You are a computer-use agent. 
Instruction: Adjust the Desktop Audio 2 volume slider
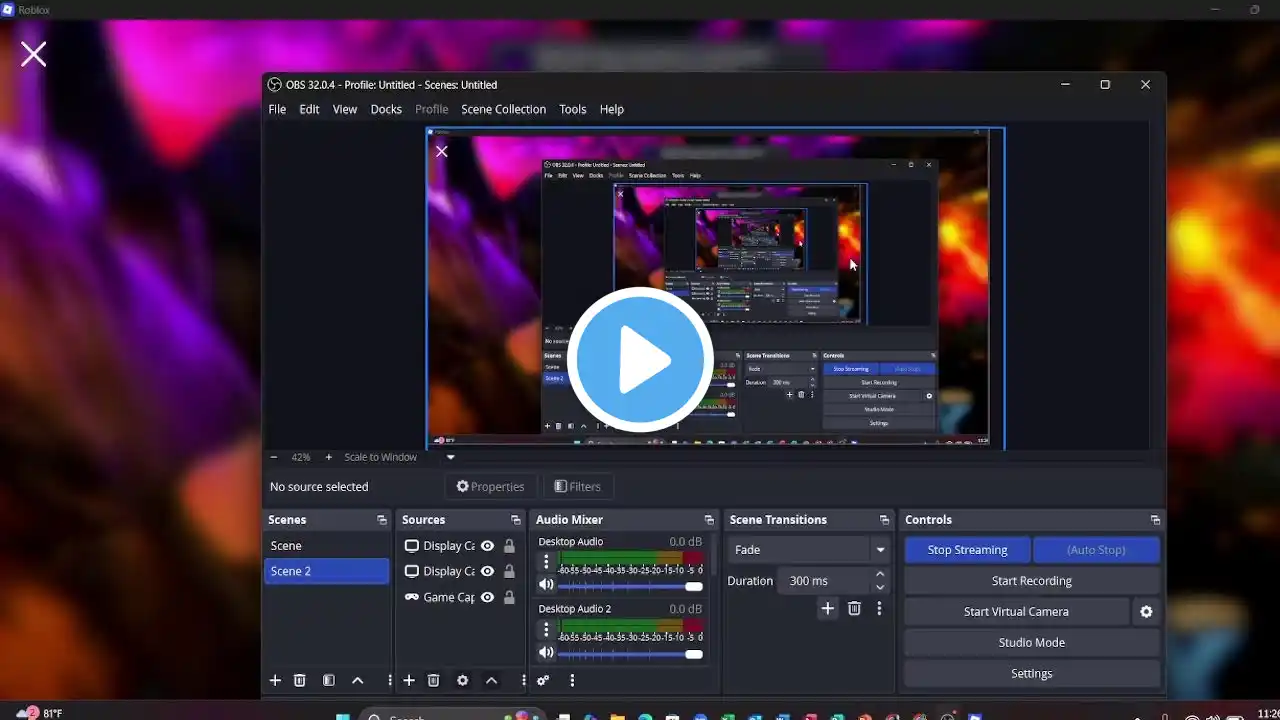(692, 654)
